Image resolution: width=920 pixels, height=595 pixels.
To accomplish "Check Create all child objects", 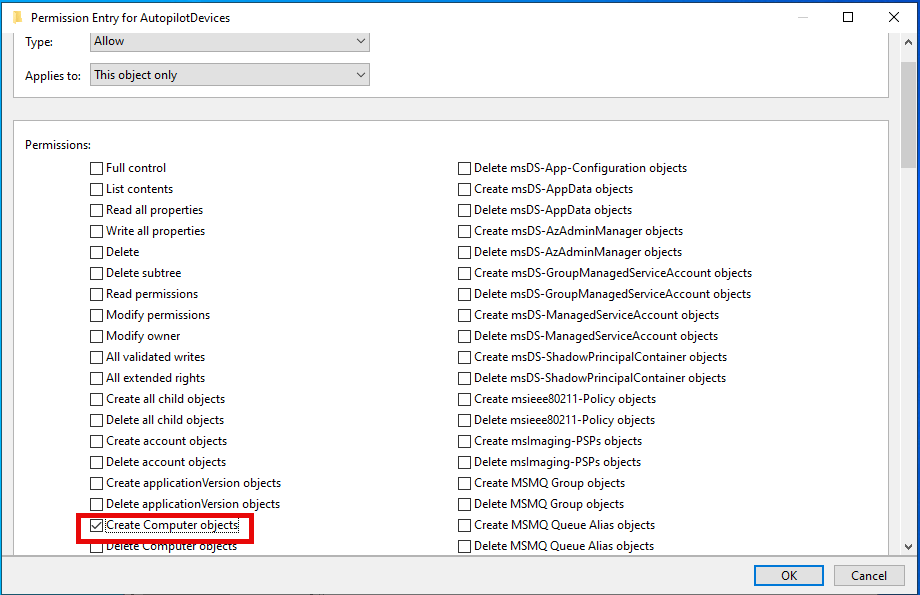I will pyautogui.click(x=96, y=399).
